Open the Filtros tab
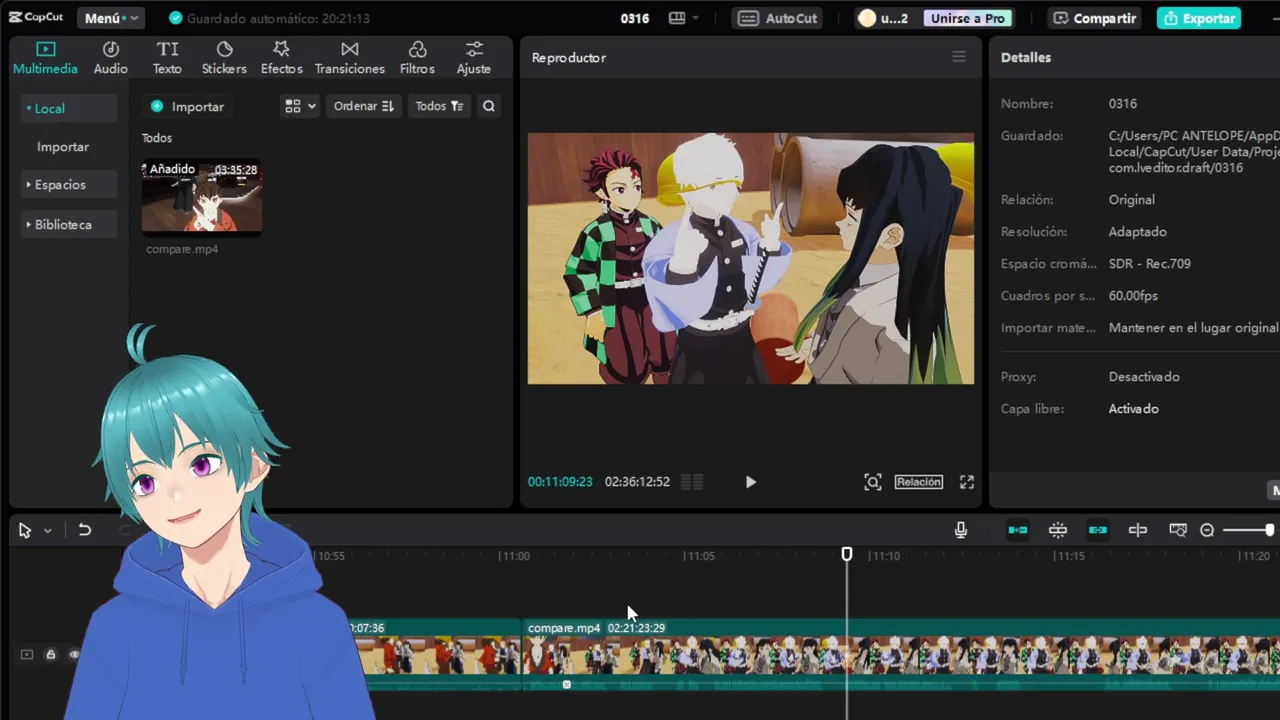This screenshot has width=1280, height=720. coord(417,58)
